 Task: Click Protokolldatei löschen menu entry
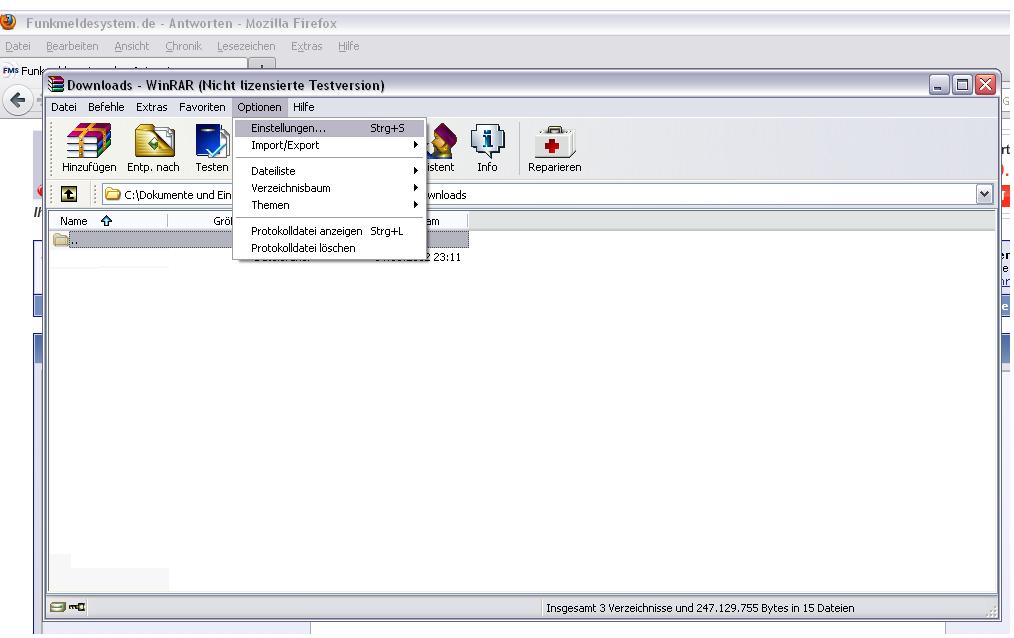pyautogui.click(x=303, y=248)
